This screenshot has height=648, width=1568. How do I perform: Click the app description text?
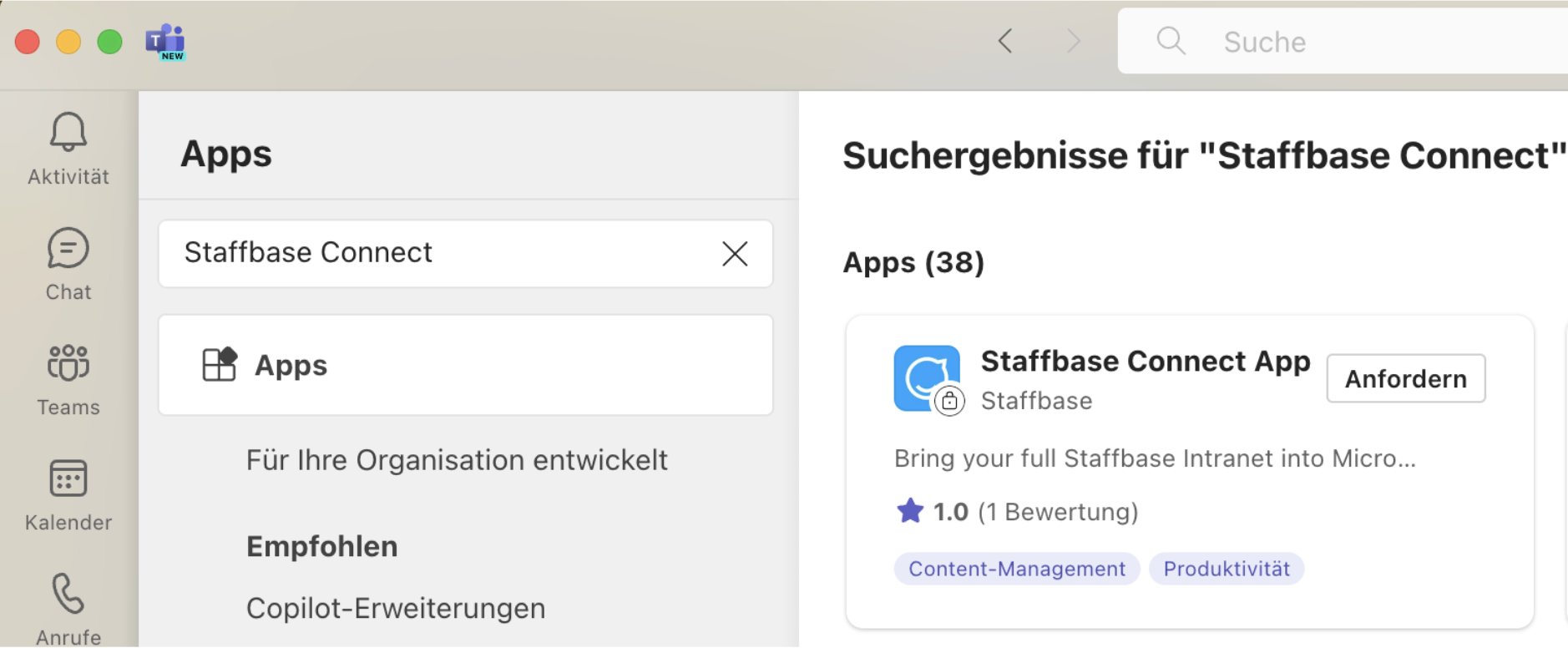click(1155, 458)
